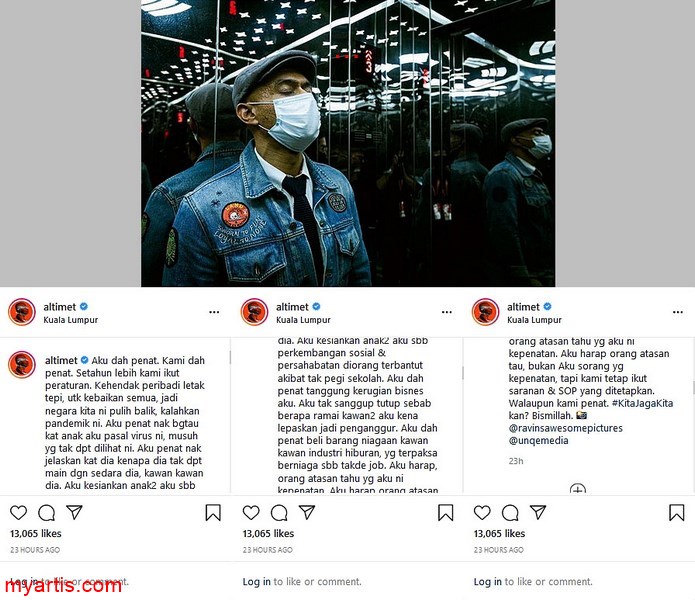This screenshot has width=695, height=600.
Task: Open comments in the left panel
Action: coord(47,513)
